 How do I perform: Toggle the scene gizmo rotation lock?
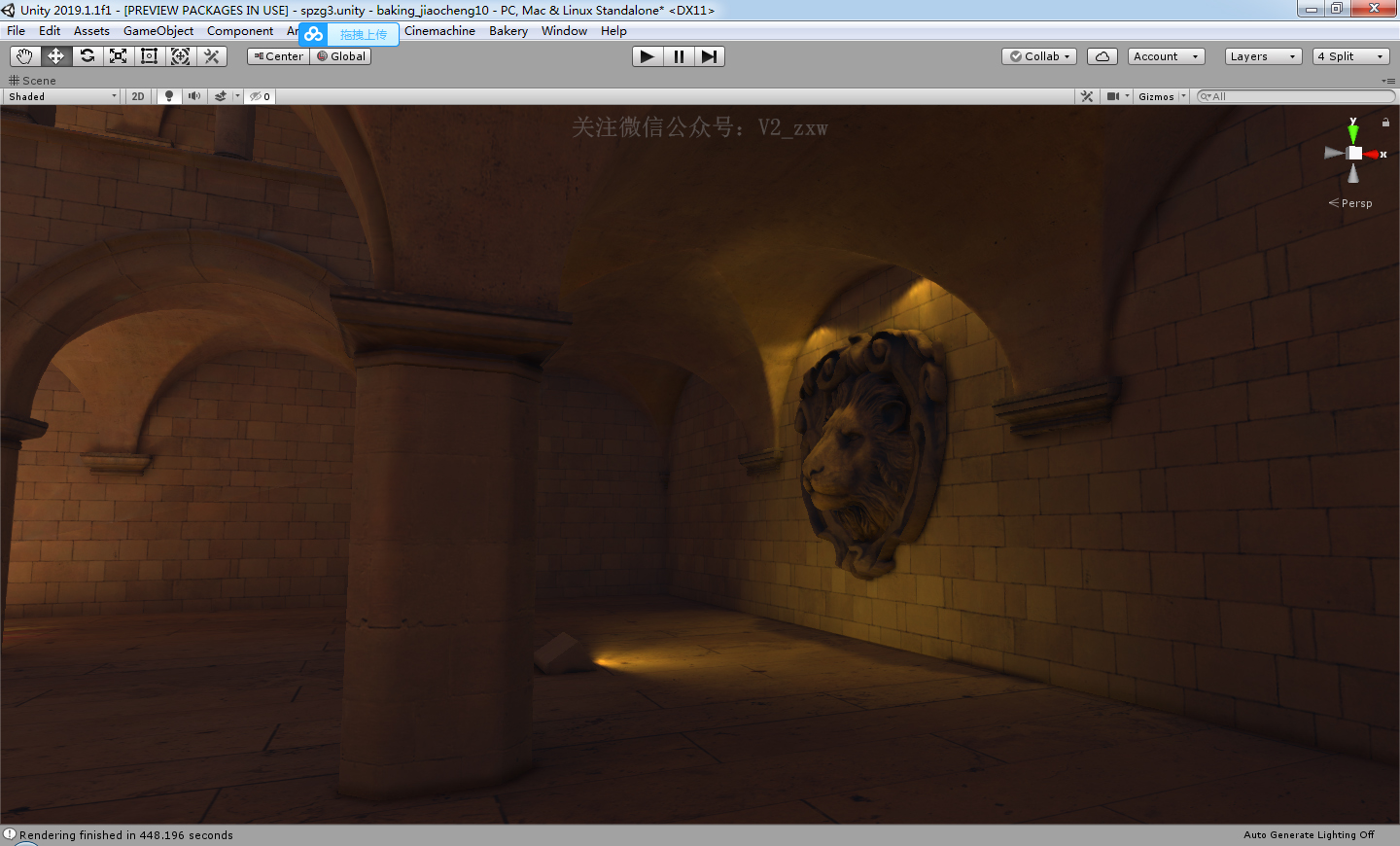point(1385,123)
